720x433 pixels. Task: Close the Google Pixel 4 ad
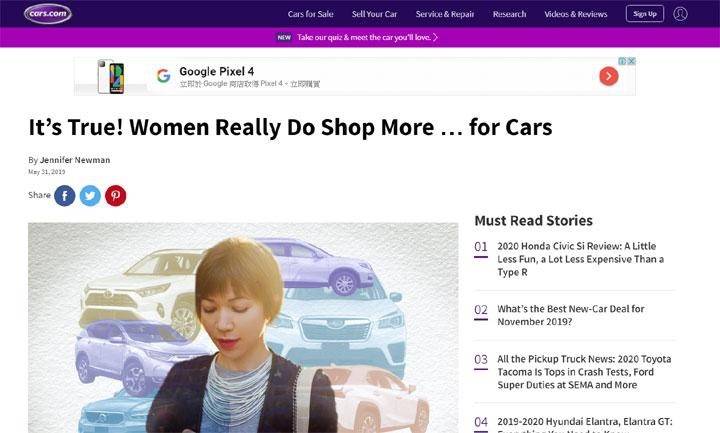[632, 61]
